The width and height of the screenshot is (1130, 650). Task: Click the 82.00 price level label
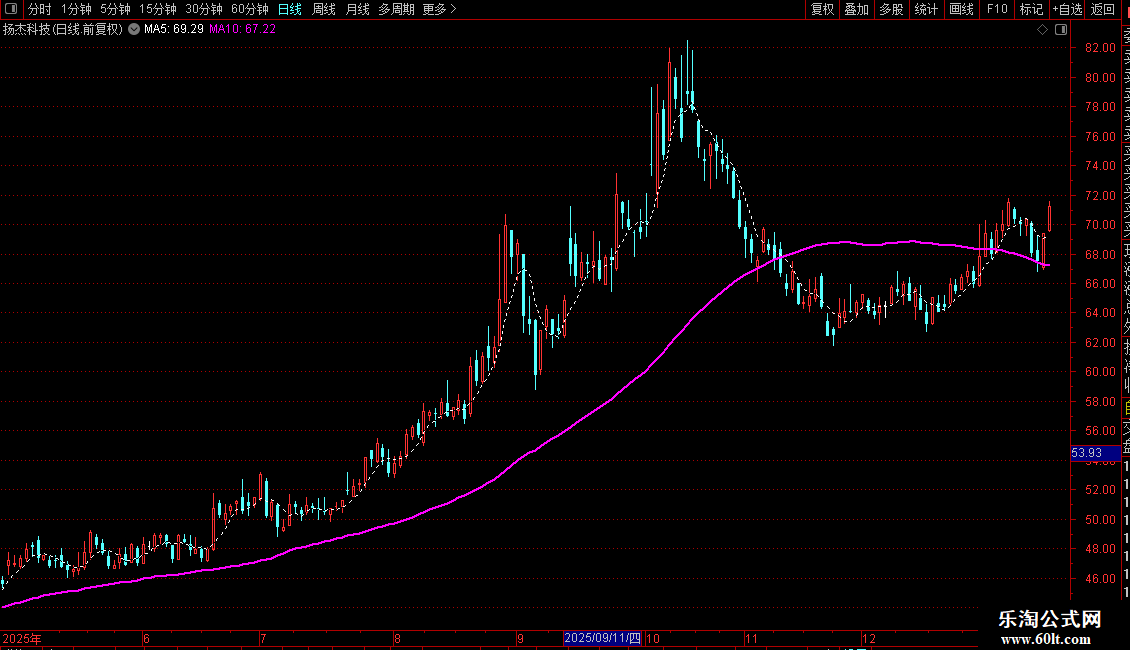coord(1100,48)
